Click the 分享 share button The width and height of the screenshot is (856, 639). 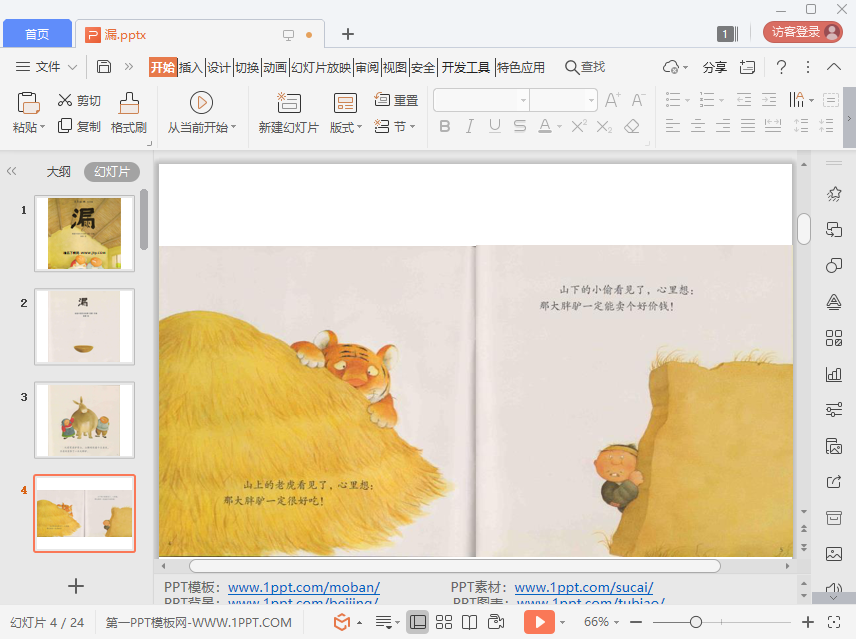click(715, 67)
